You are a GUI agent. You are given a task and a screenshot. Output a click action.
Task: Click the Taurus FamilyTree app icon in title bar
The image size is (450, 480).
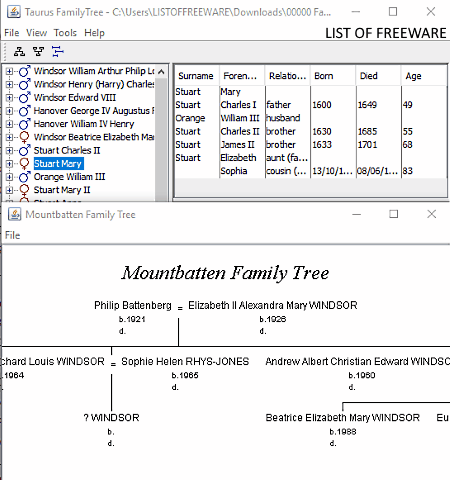tap(14, 12)
